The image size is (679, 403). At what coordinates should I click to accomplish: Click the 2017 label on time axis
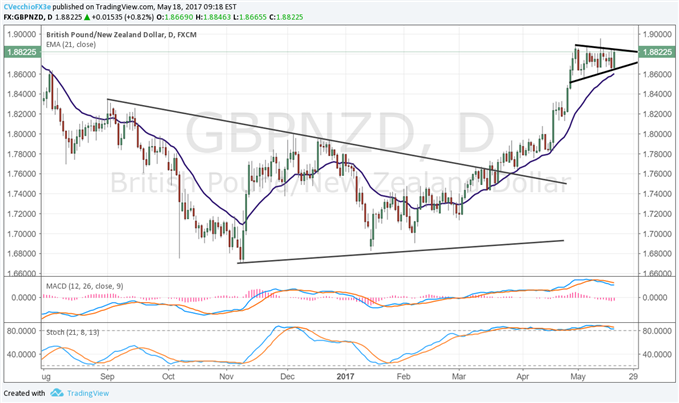345,377
